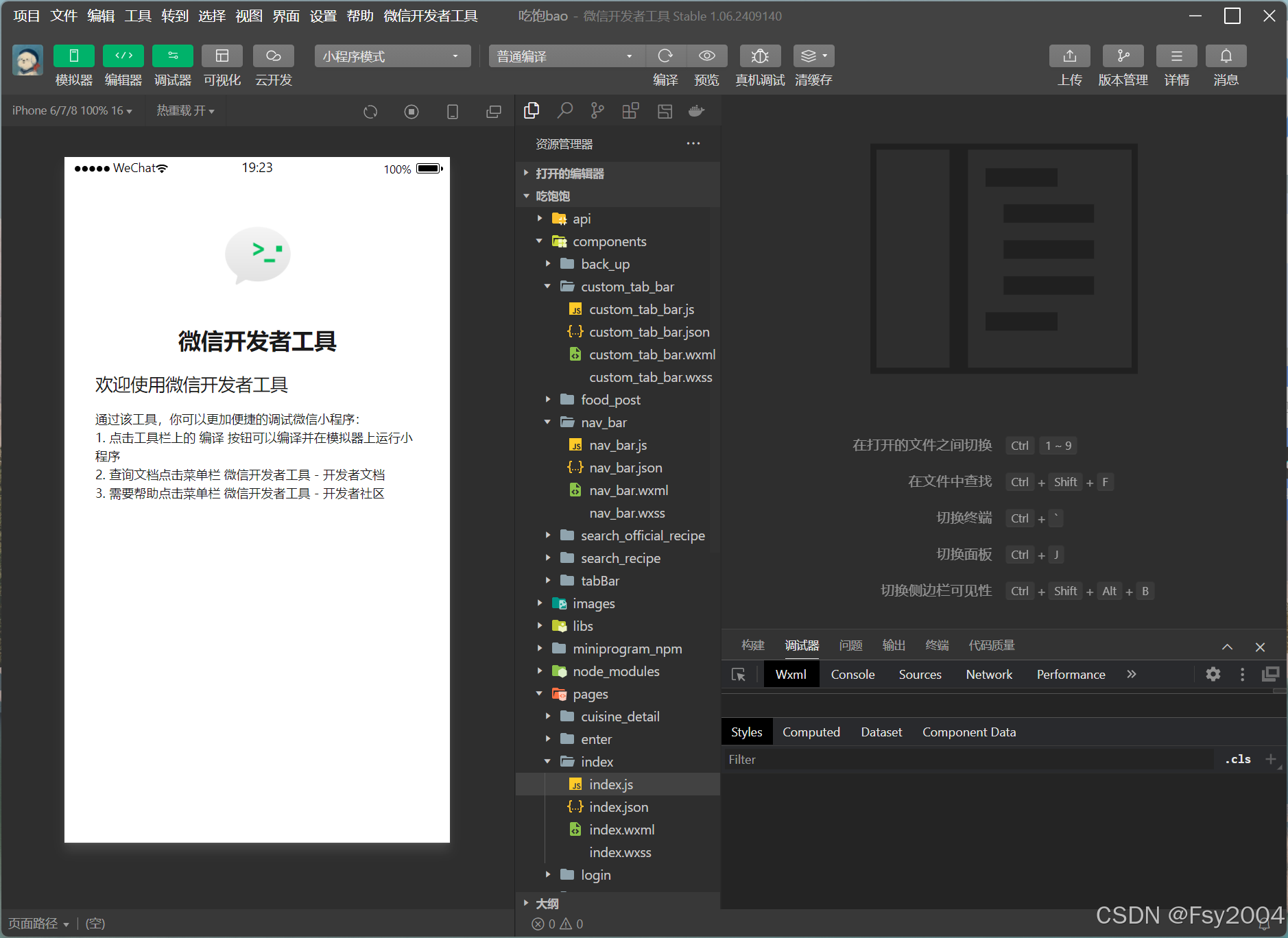Open search in the resource manager toolbar
The image size is (1288, 938).
click(x=564, y=110)
